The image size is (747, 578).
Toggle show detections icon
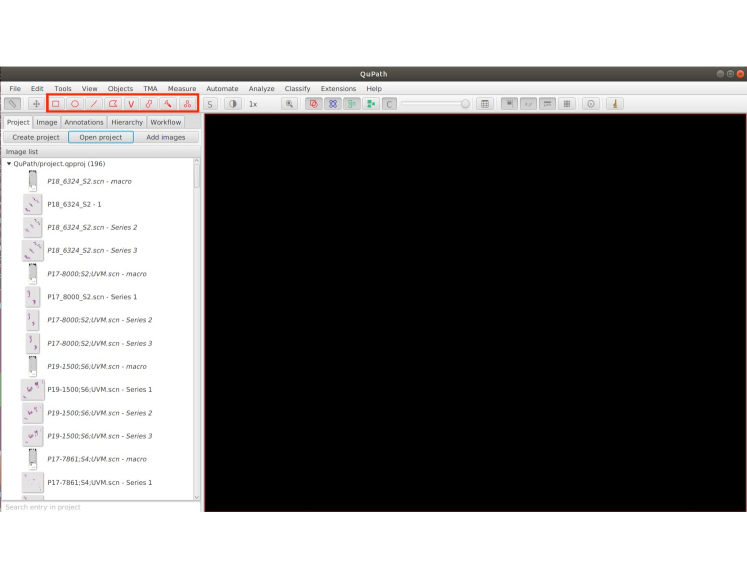click(352, 104)
